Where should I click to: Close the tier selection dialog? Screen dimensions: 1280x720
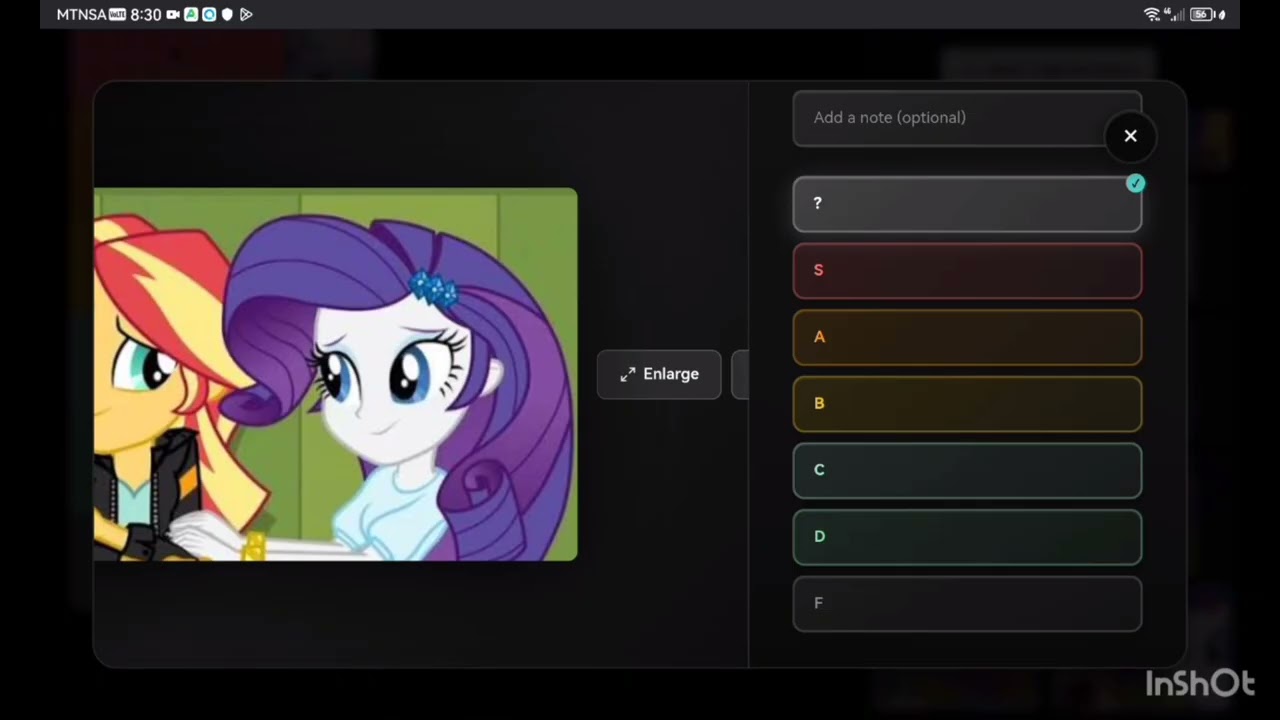[x=1130, y=136]
